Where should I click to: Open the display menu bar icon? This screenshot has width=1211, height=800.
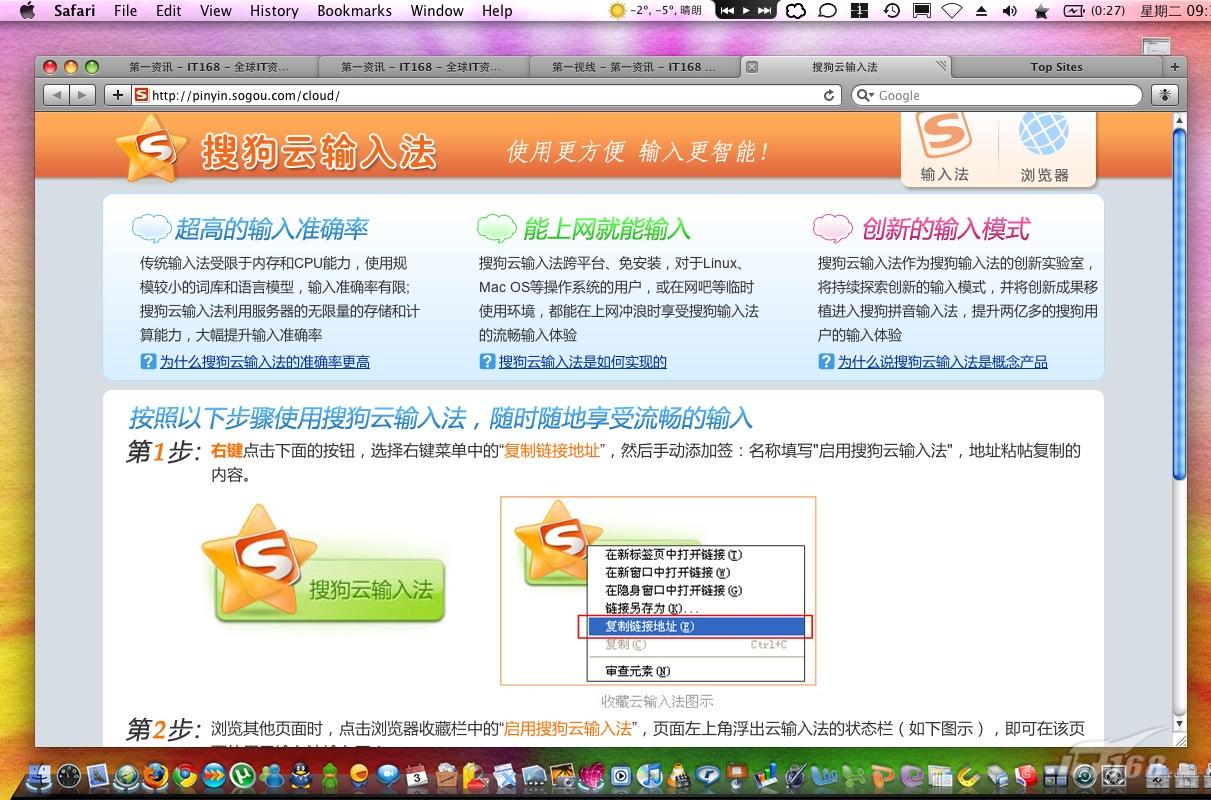pyautogui.click(x=921, y=11)
